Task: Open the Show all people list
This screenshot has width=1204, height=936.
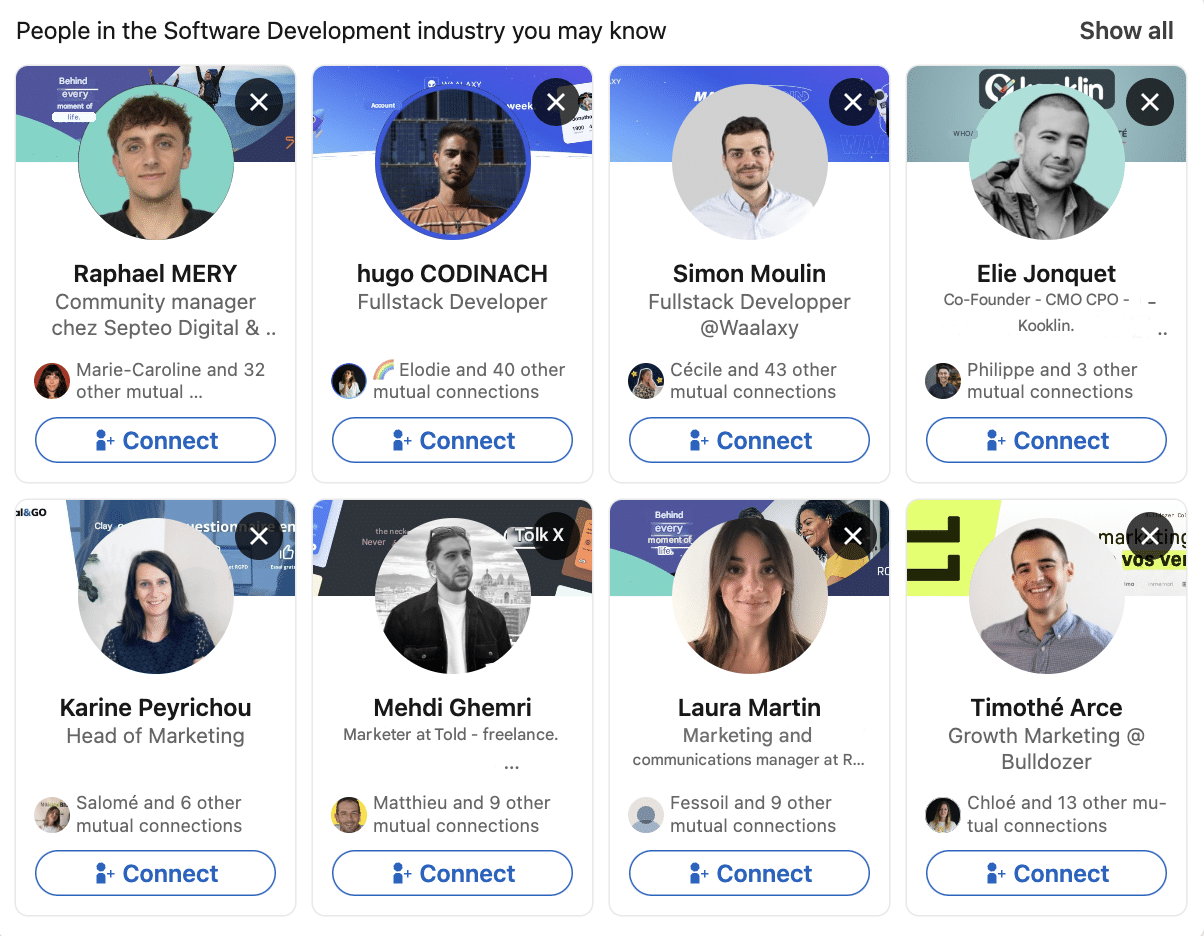Action: [x=1126, y=30]
